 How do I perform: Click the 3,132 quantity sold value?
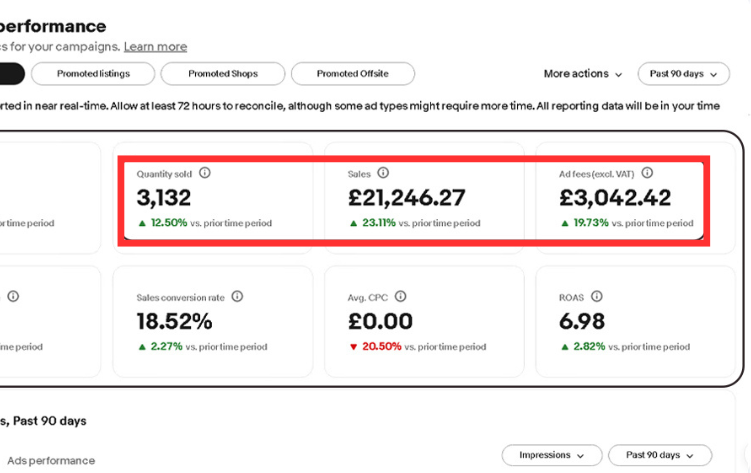coord(164,198)
